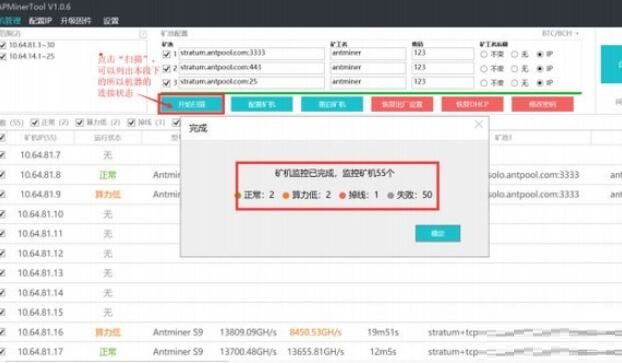
Task: Toggle the 算力低 (2) filter checkbox
Action: tap(80, 123)
